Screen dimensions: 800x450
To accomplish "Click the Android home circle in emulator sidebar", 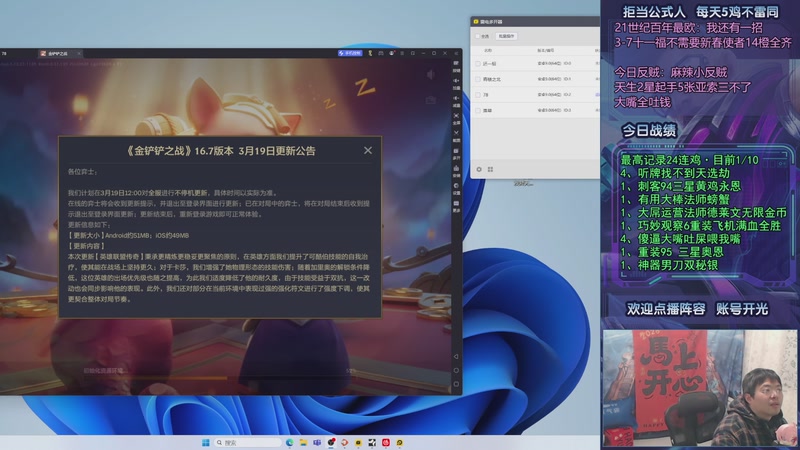I will [456, 370].
